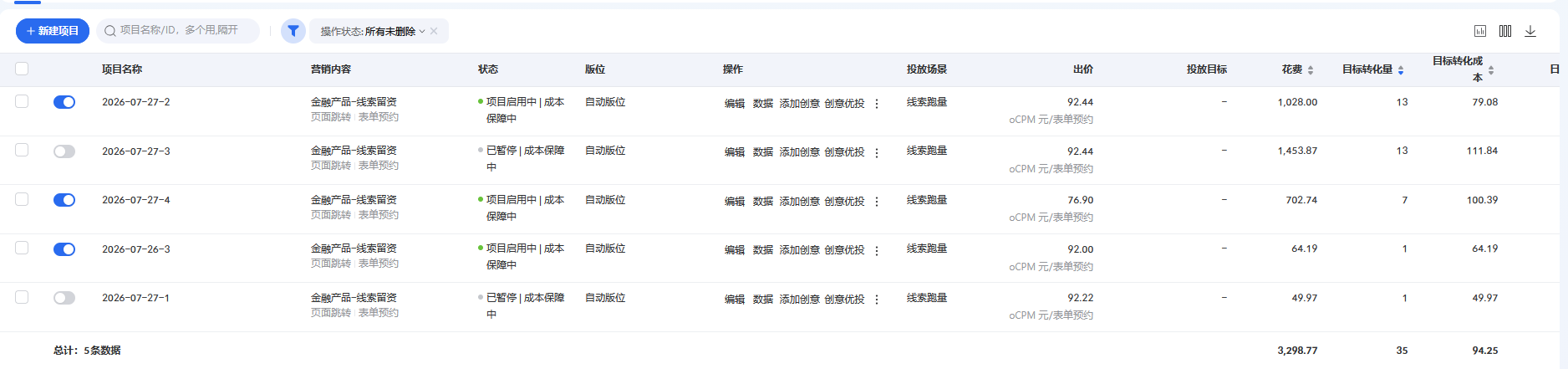Open project name 2026-07-26-3
Image resolution: width=1568 pixels, height=369 pixels.
pyautogui.click(x=136, y=249)
